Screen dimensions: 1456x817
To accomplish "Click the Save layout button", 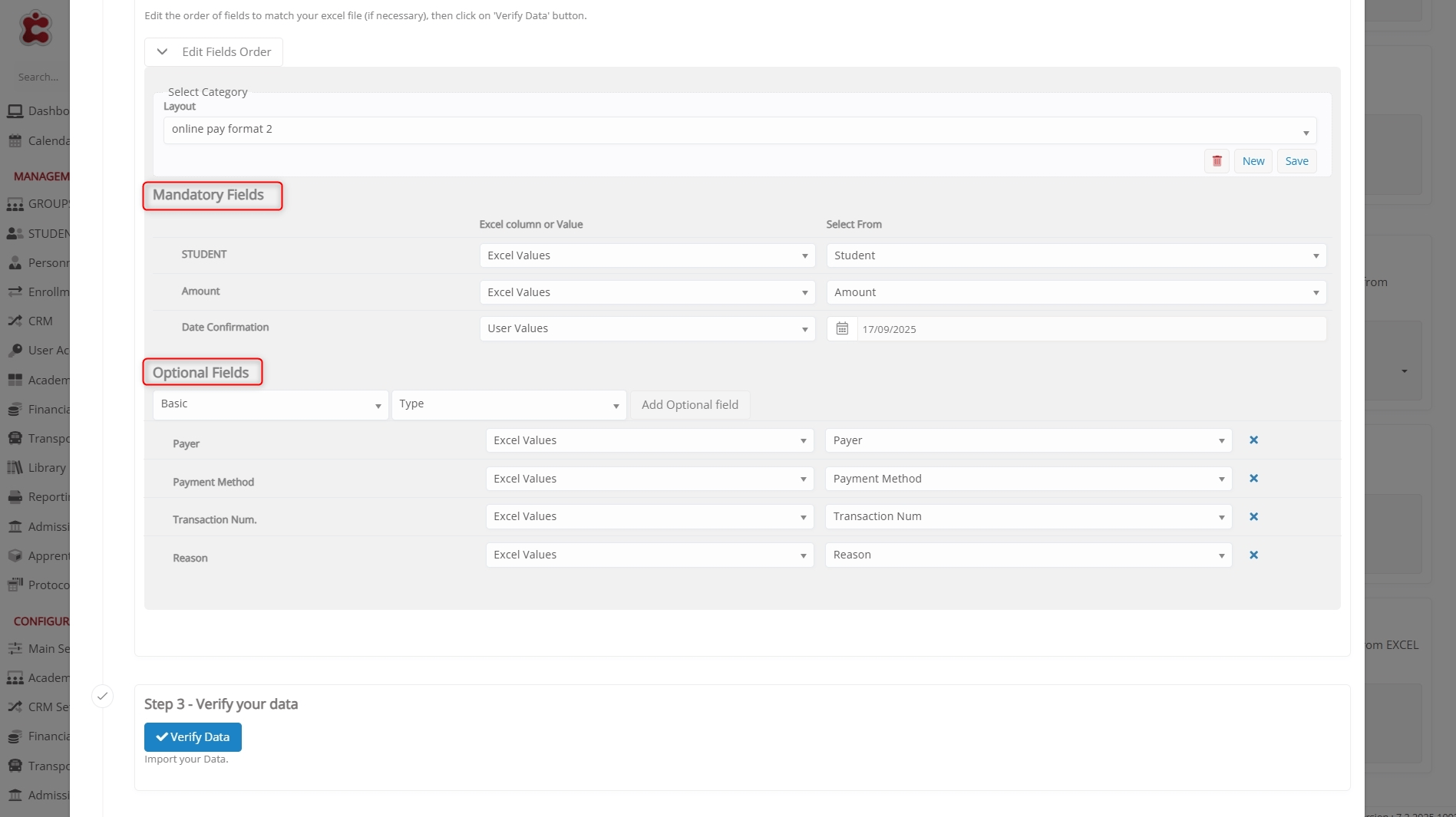I will tap(1296, 161).
